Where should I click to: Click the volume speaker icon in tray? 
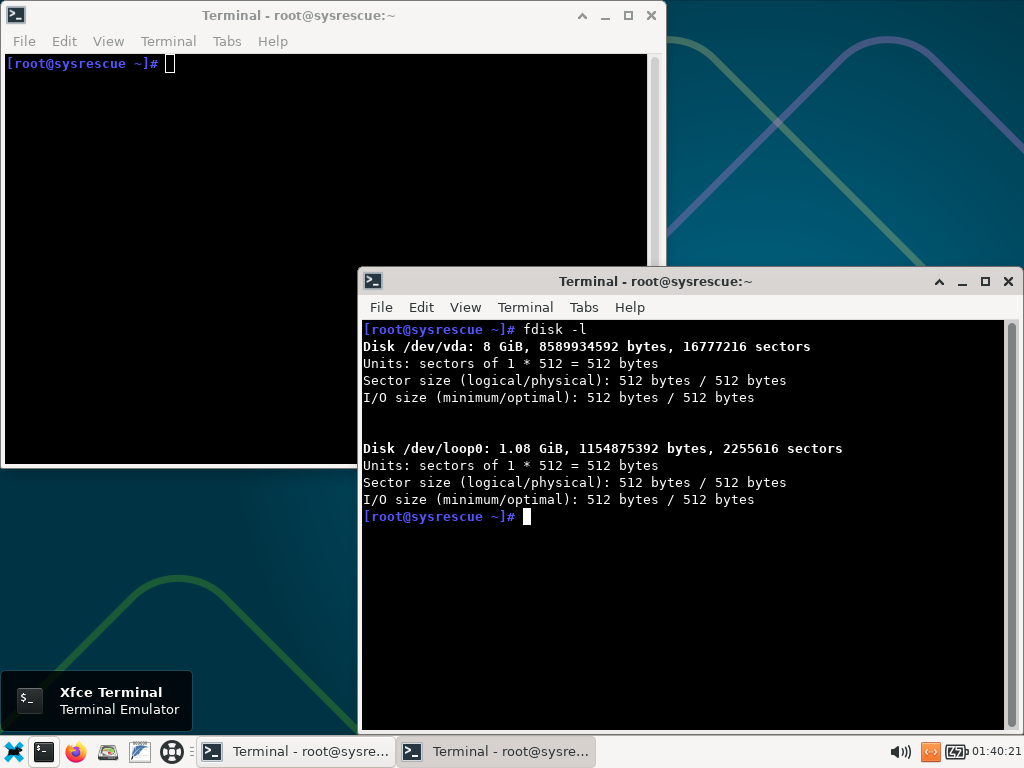901,752
